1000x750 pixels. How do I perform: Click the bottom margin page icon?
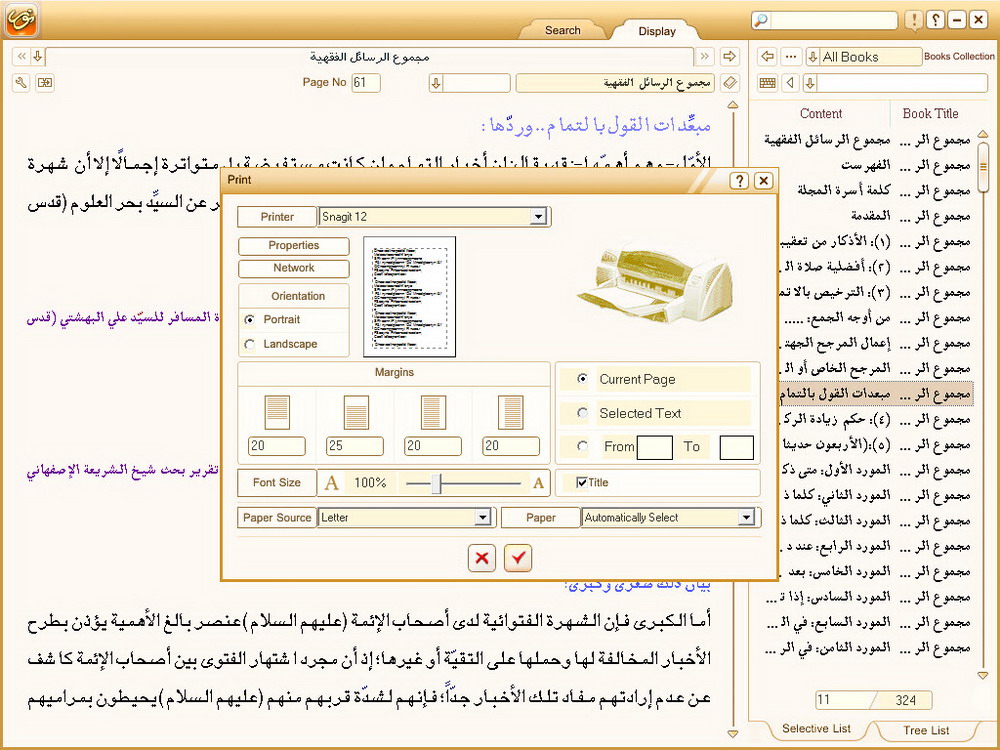coord(355,412)
